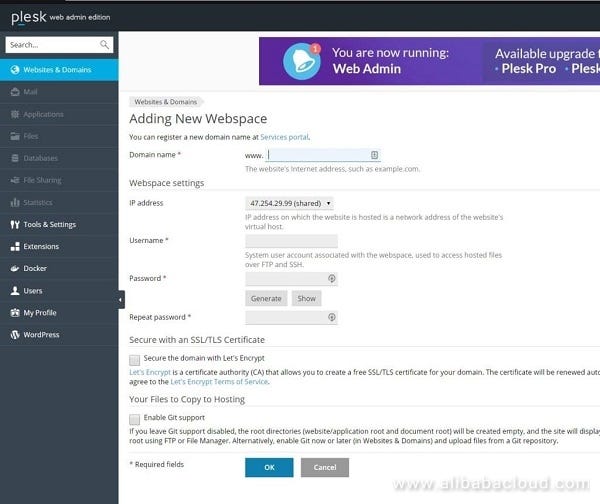The height and width of the screenshot is (504, 600).
Task: Open Websites & Domains menu item
Action: 59,70
